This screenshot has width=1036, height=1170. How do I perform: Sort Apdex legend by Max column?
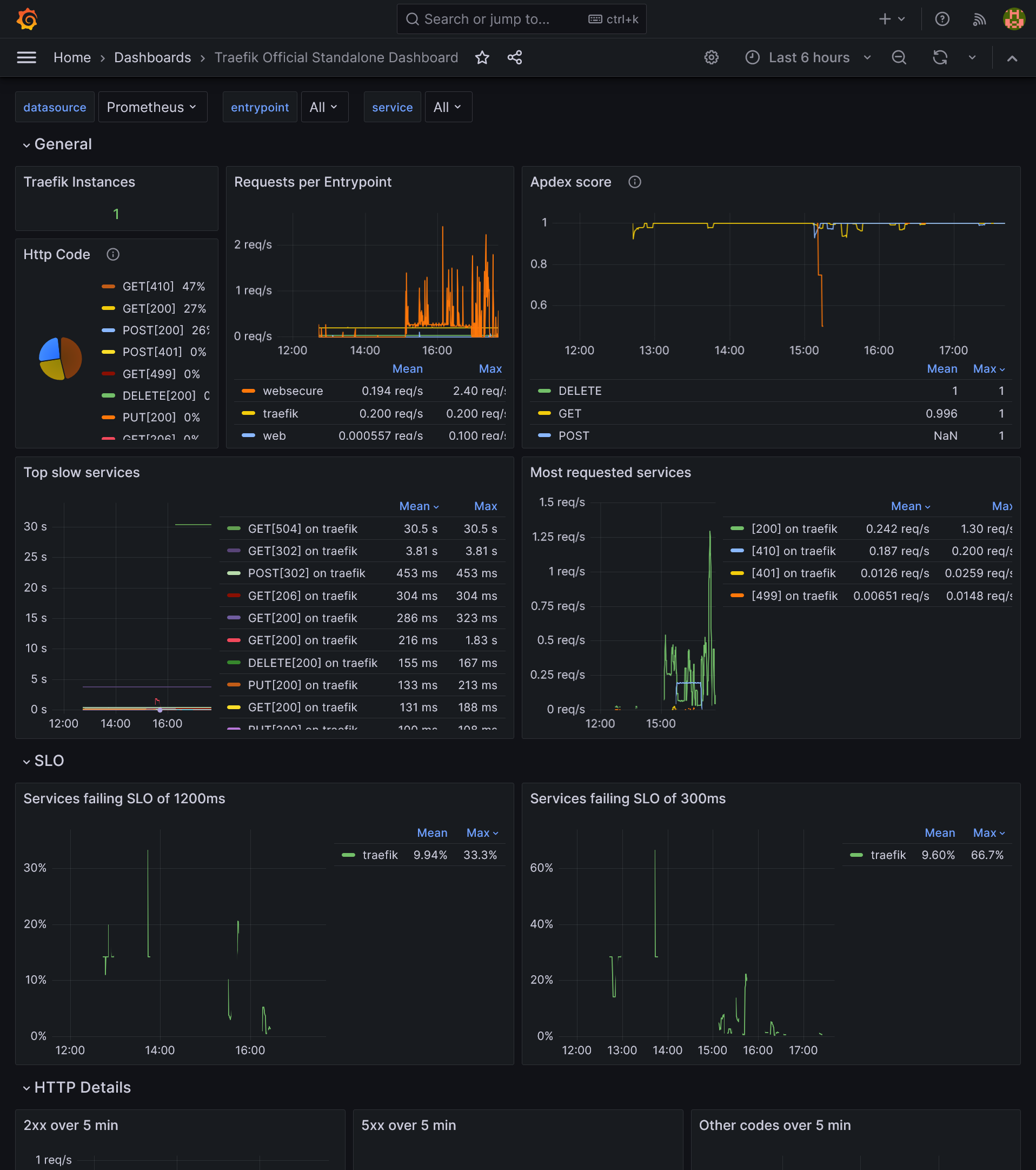988,369
